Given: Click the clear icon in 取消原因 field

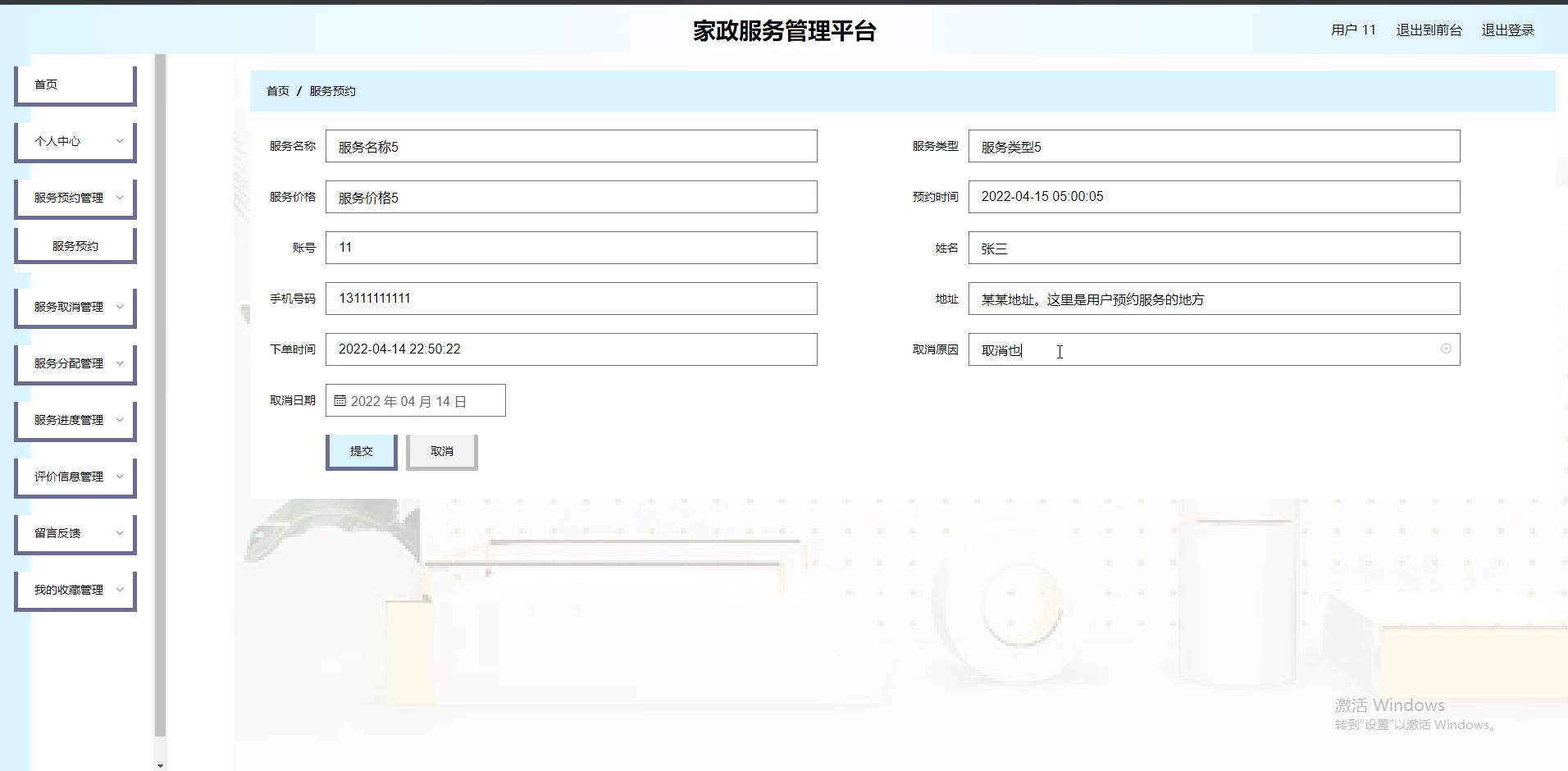Looking at the screenshot, I should click(1446, 349).
